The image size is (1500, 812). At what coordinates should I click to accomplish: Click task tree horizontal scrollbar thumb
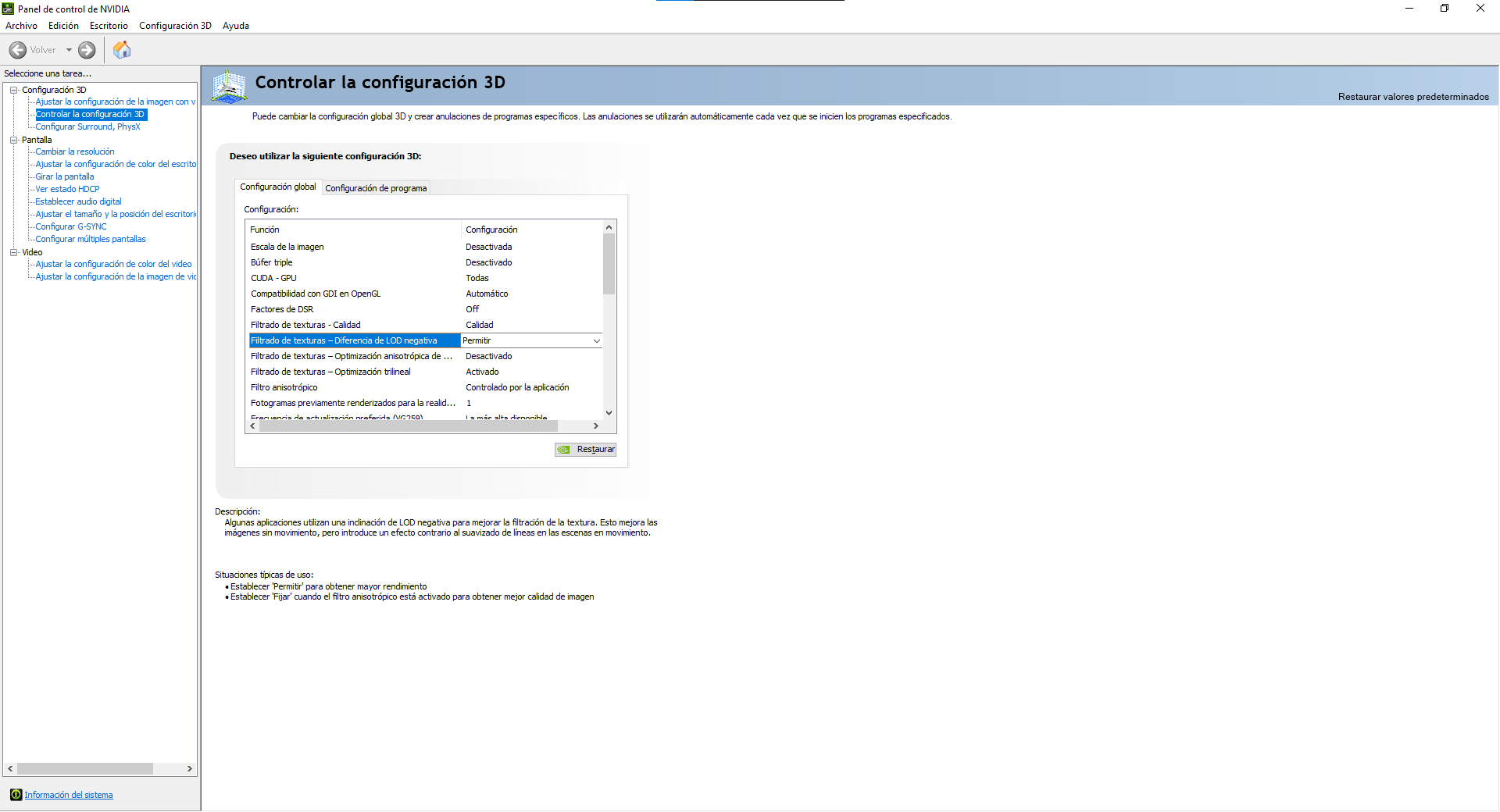click(x=85, y=768)
